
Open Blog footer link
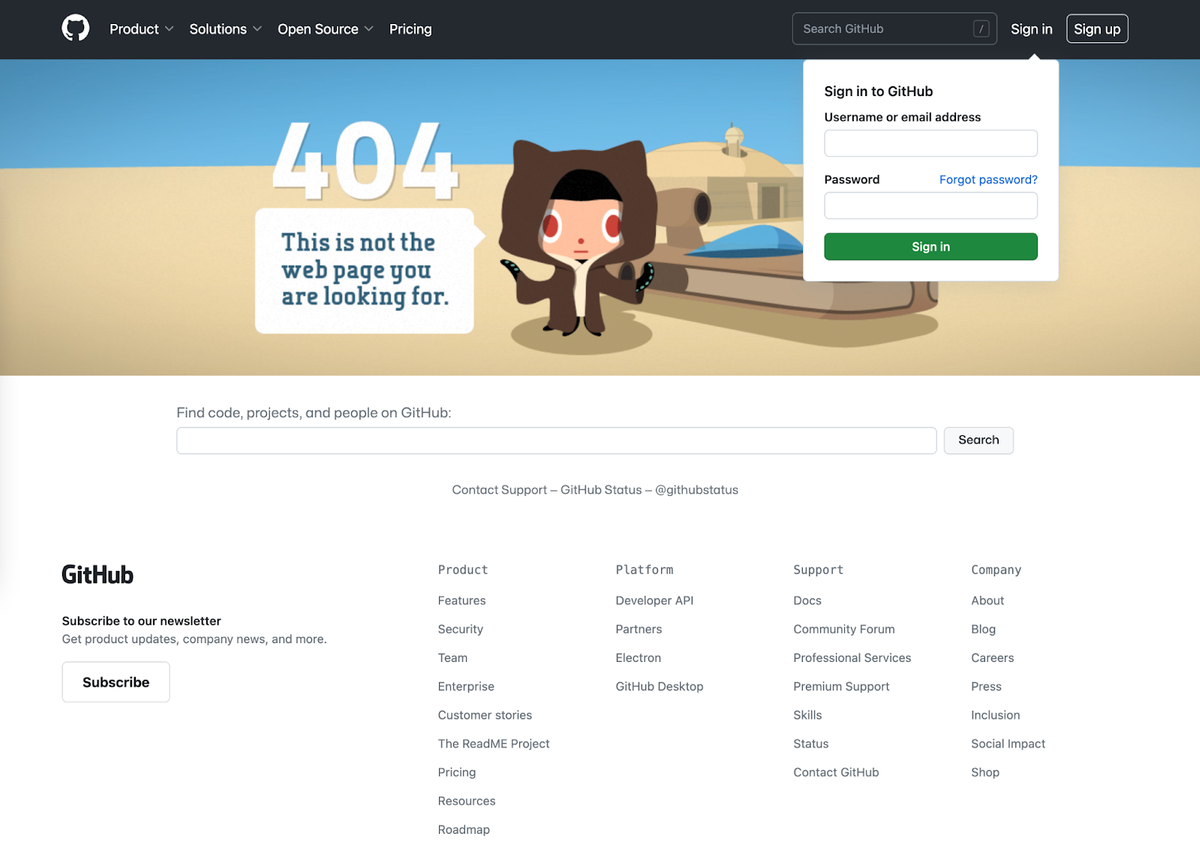tap(984, 629)
